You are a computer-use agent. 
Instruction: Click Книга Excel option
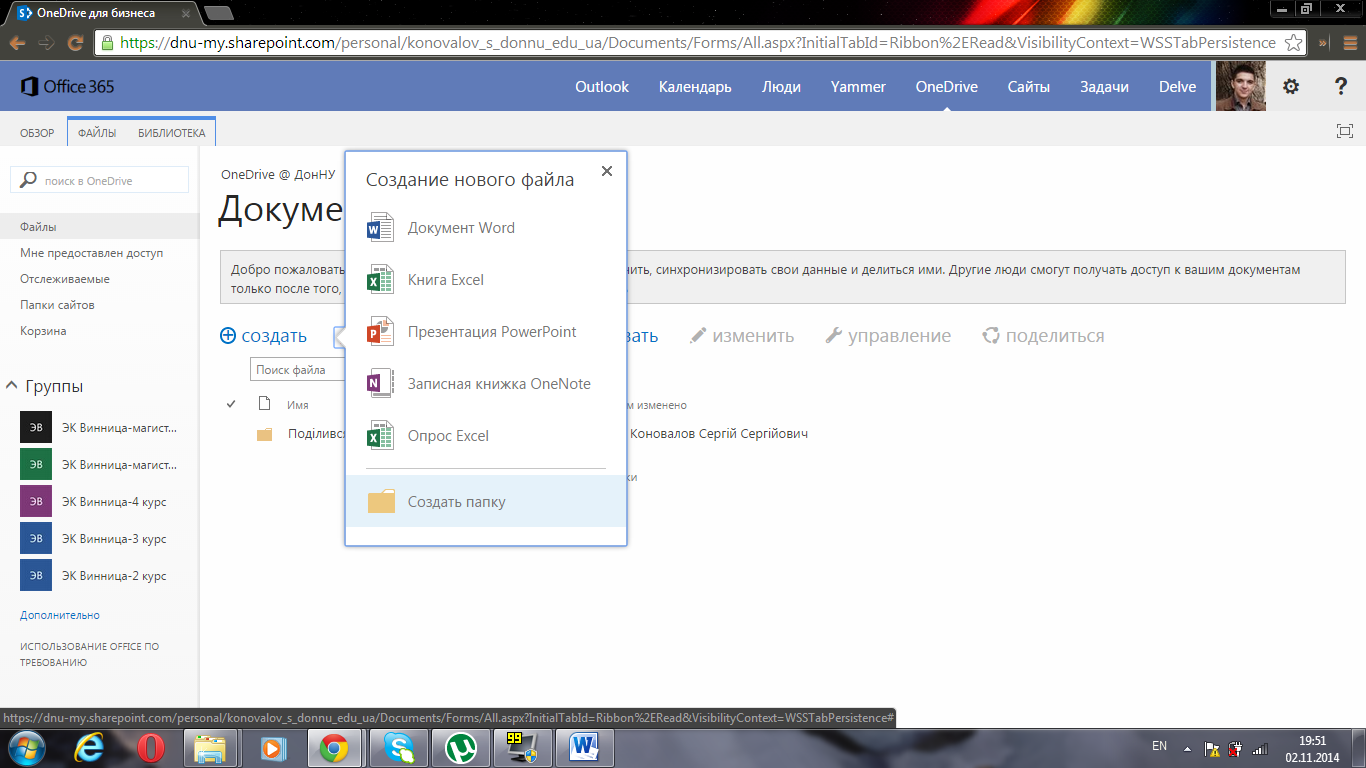coord(486,279)
